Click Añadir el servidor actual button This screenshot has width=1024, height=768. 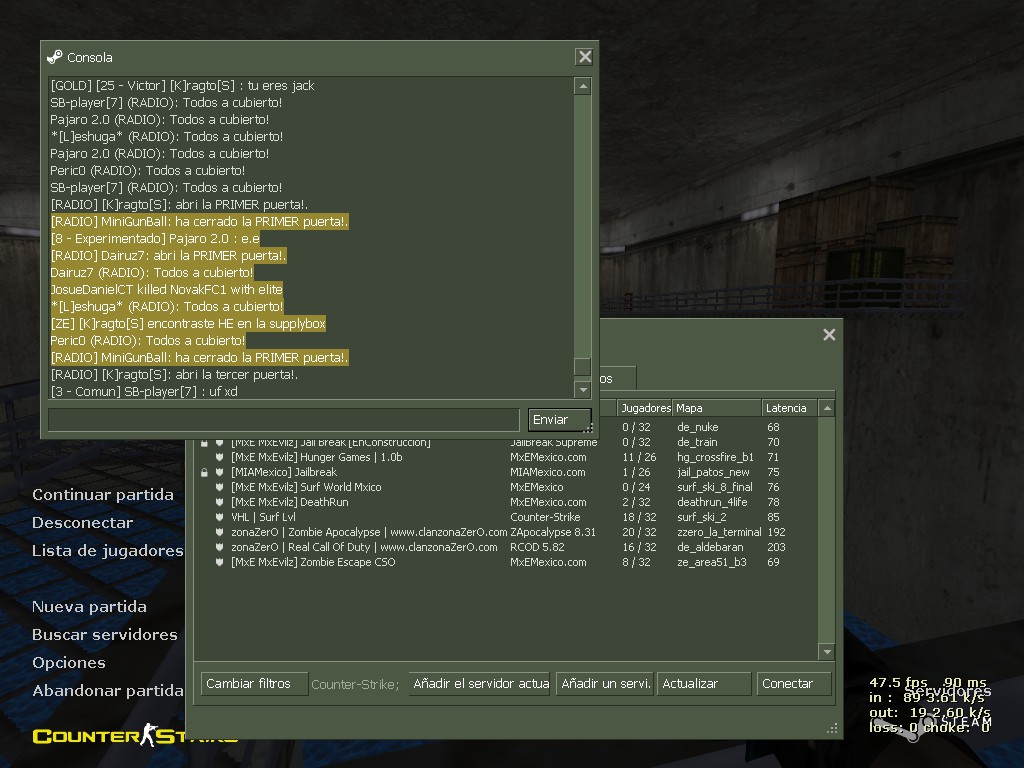[480, 684]
